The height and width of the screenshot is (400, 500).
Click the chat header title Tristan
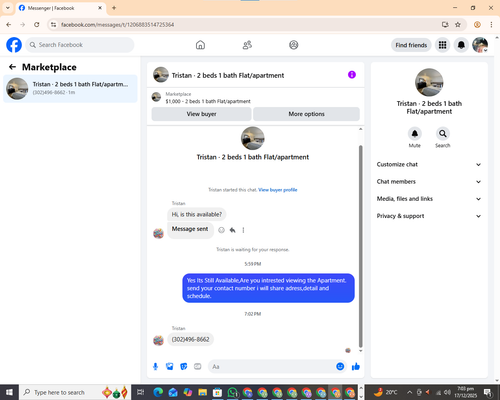pyautogui.click(x=228, y=75)
